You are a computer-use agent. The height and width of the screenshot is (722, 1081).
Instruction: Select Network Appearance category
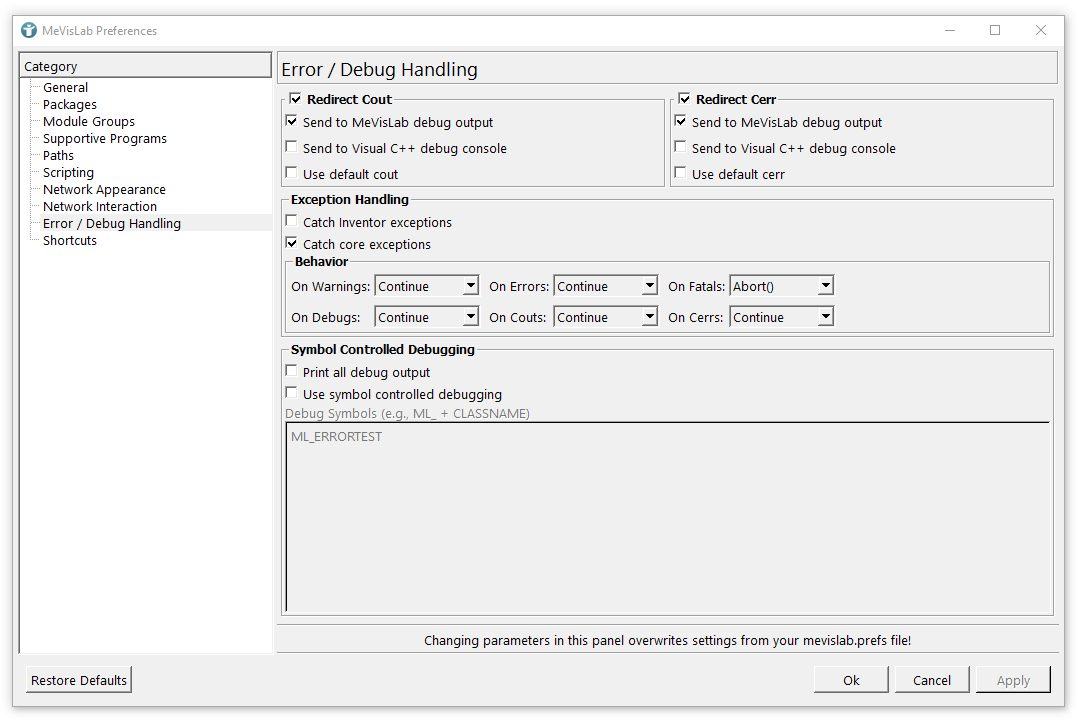coord(104,190)
